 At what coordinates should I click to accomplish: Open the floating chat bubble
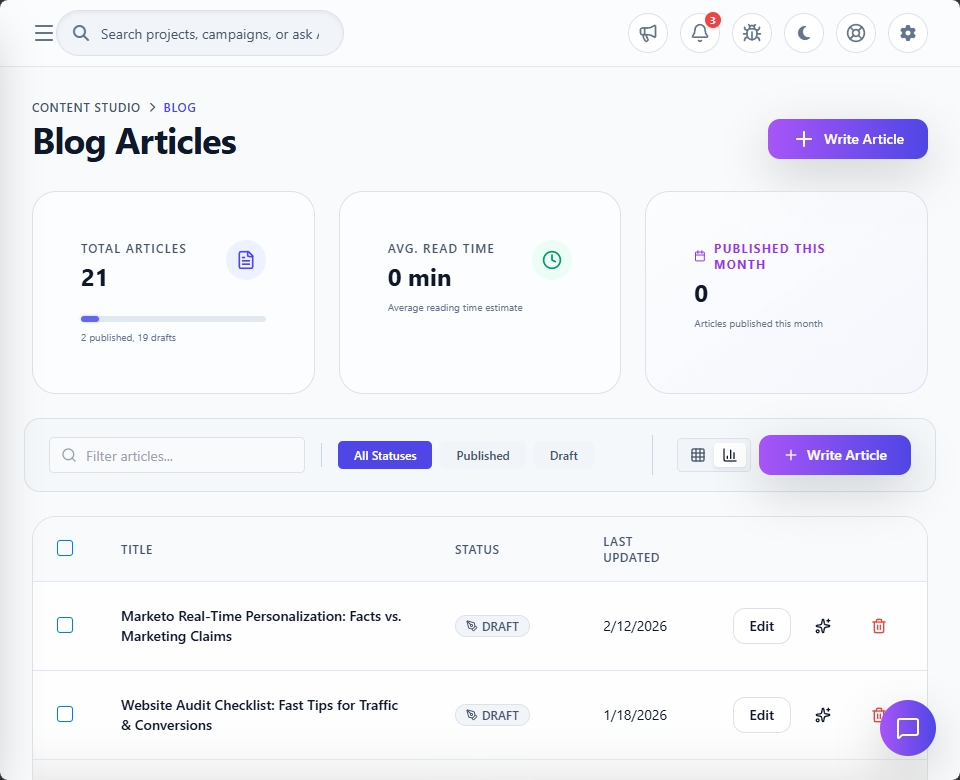[x=907, y=728]
